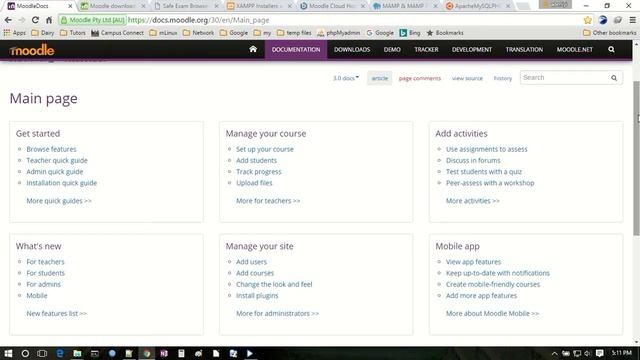Open action center notification icon
Screen dimensions: 640x360
[600, 353]
